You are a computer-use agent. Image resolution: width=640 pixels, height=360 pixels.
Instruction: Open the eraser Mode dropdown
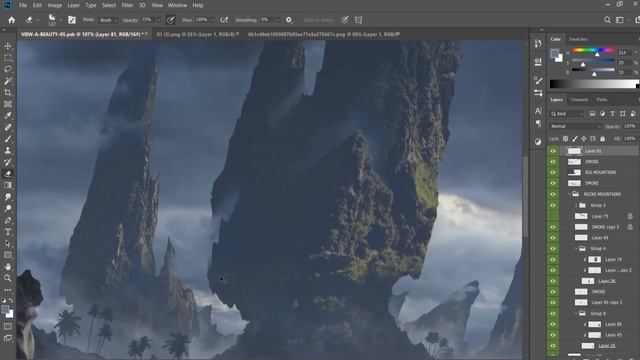tap(109, 20)
